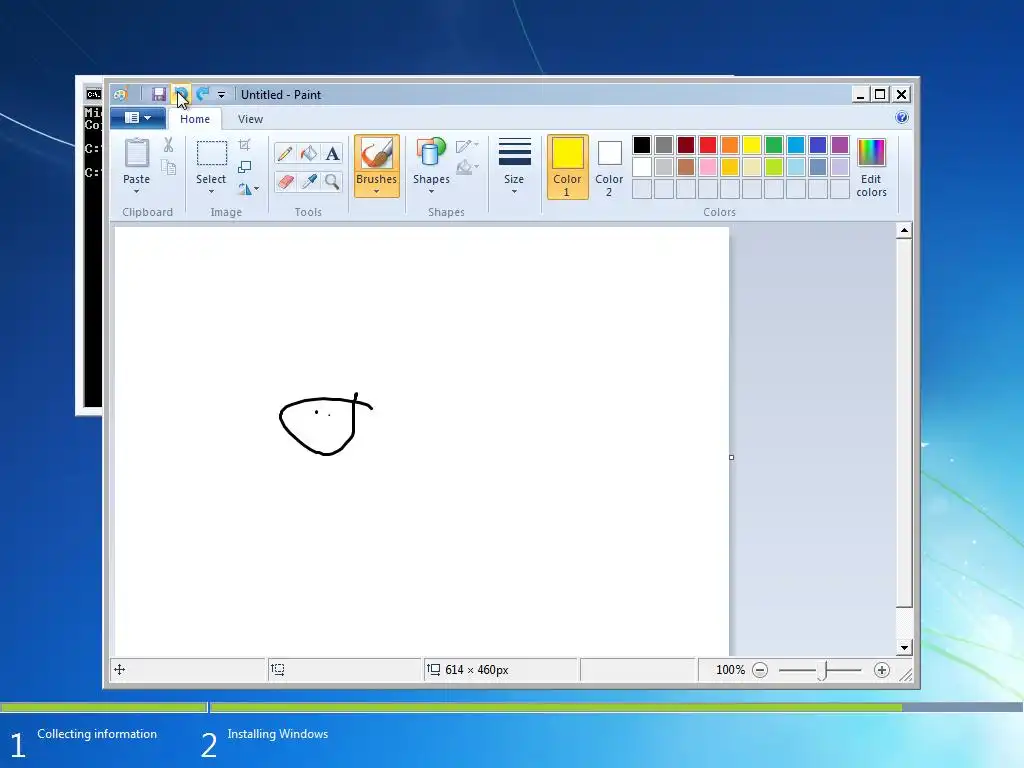Select the Pencil tool

[x=285, y=153]
